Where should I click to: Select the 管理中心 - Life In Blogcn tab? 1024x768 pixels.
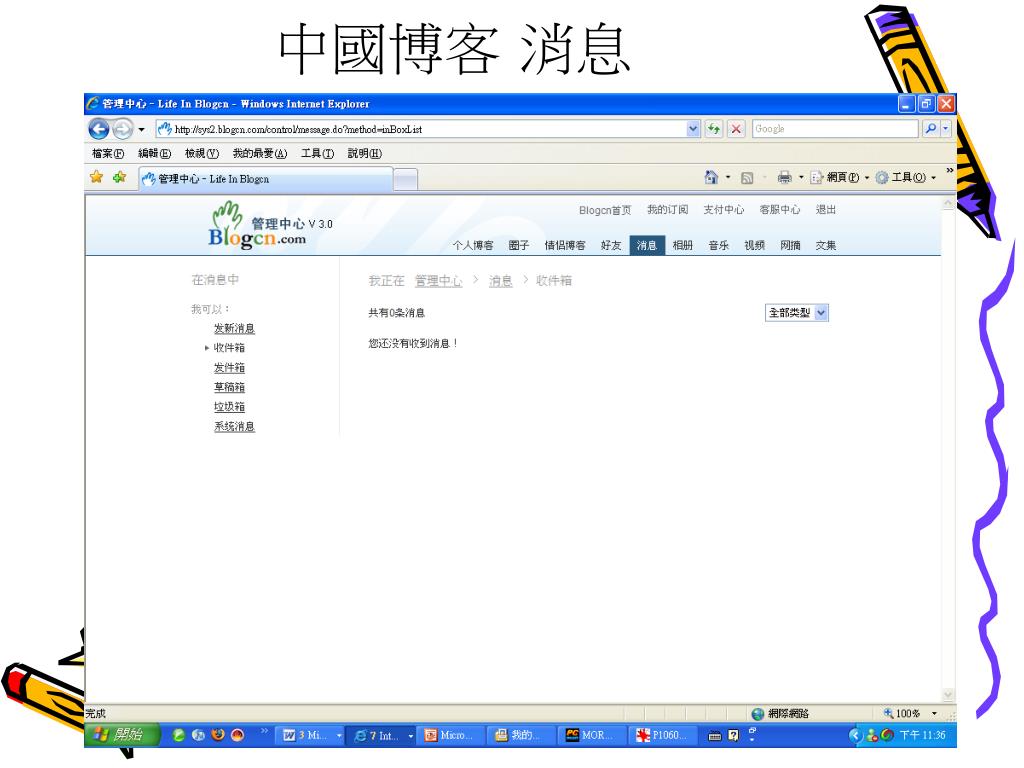tap(265, 179)
